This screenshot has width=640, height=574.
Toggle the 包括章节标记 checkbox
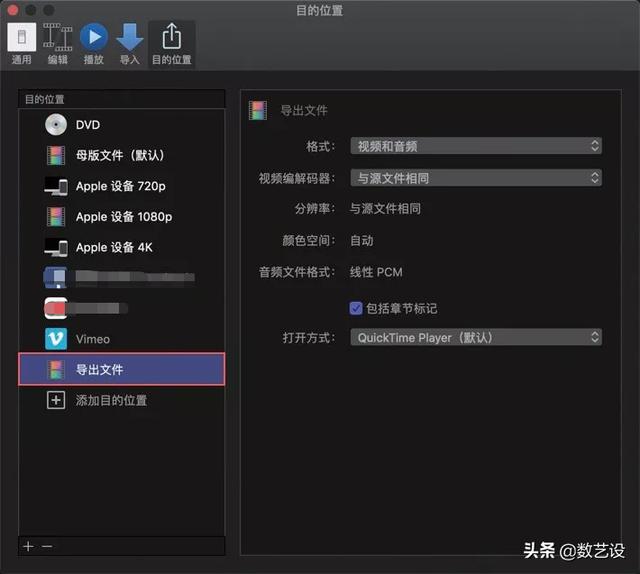(x=356, y=308)
